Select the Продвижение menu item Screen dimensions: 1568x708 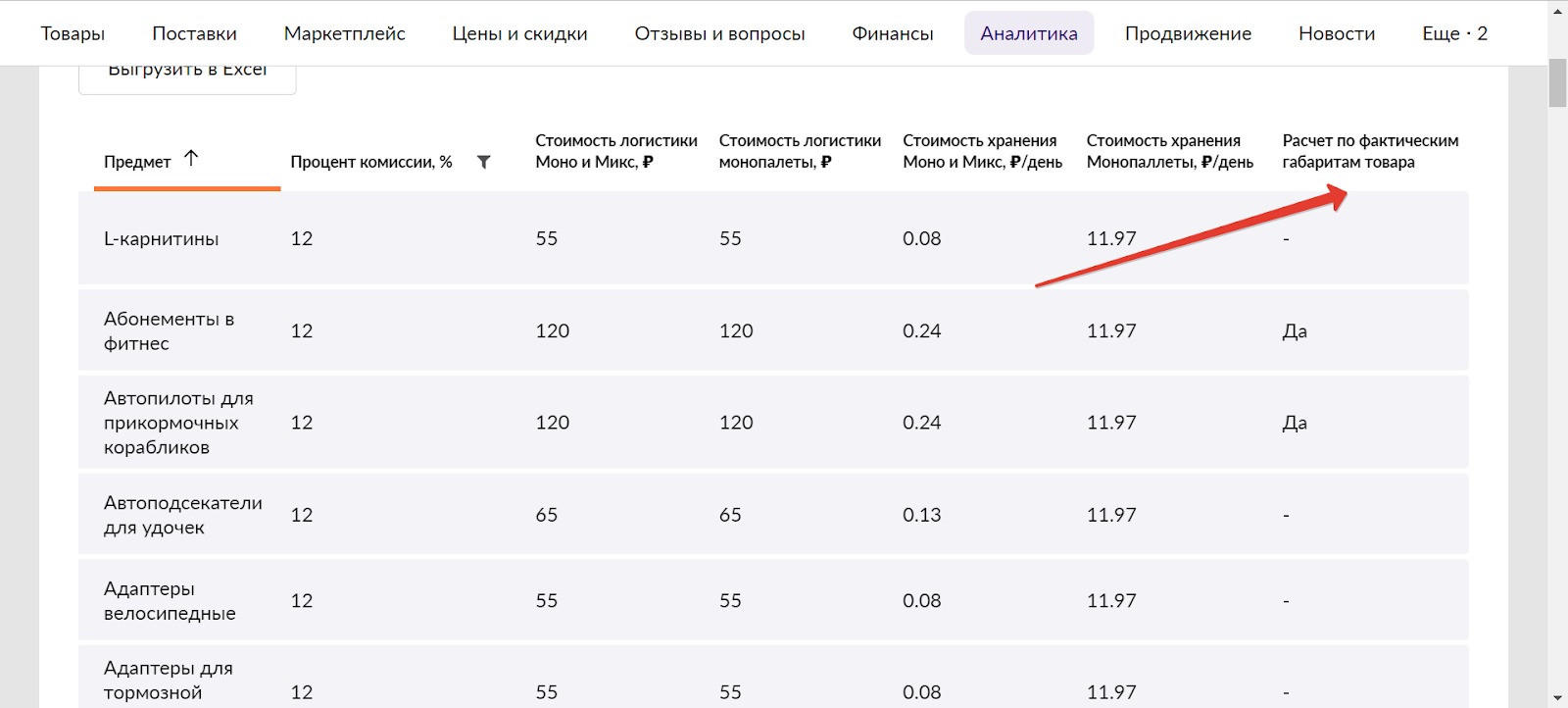tap(1188, 33)
